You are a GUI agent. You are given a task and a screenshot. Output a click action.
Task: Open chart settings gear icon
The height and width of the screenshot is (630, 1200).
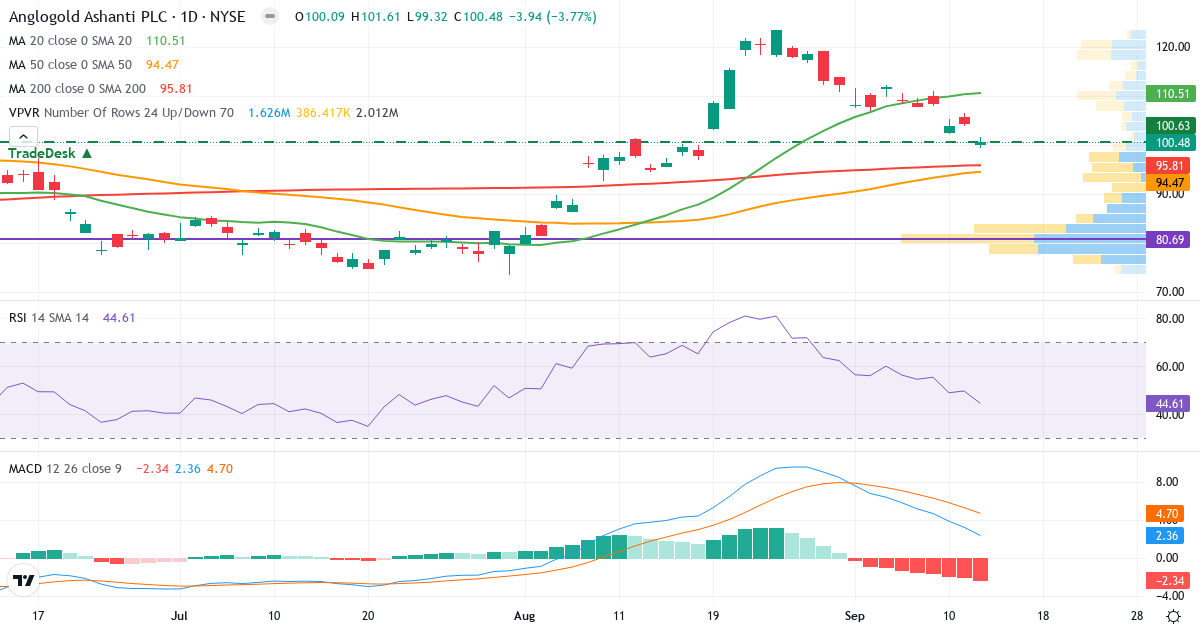click(x=1172, y=615)
